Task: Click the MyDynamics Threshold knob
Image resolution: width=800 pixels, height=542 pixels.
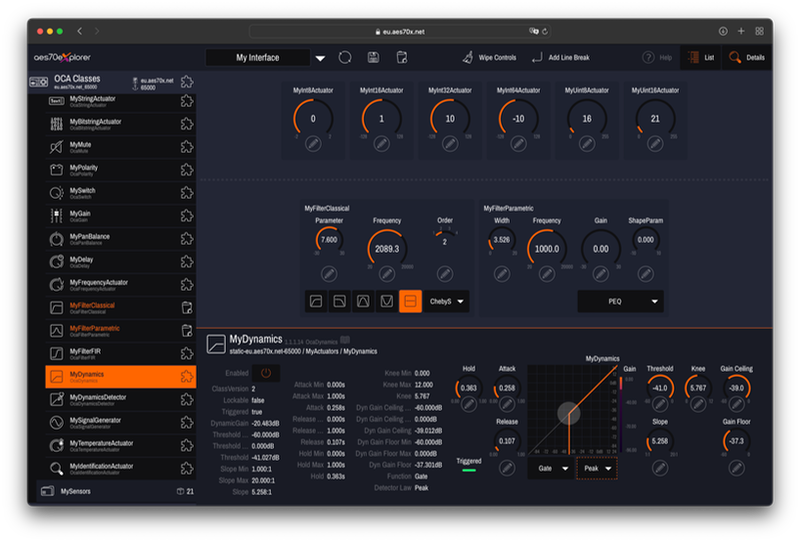Action: point(660,388)
